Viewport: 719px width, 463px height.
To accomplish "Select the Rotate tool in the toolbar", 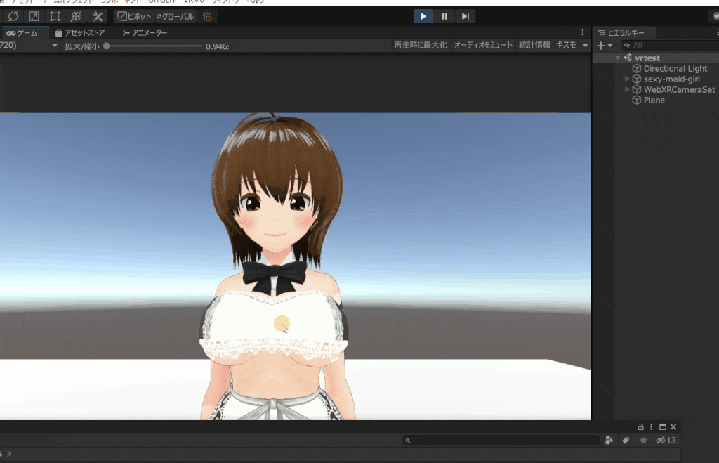I will coord(12,16).
